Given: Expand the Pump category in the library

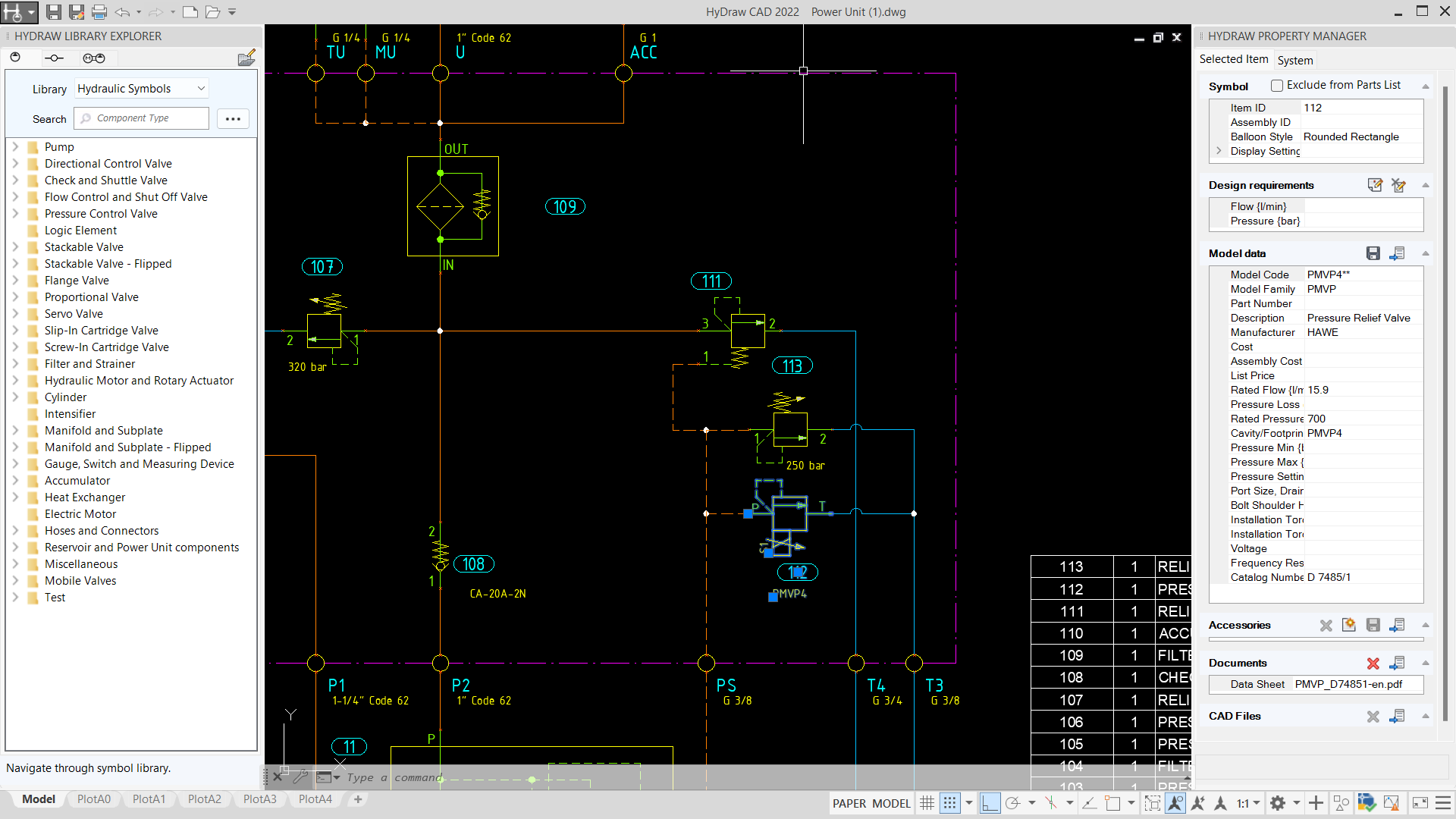Looking at the screenshot, I should click(x=14, y=146).
